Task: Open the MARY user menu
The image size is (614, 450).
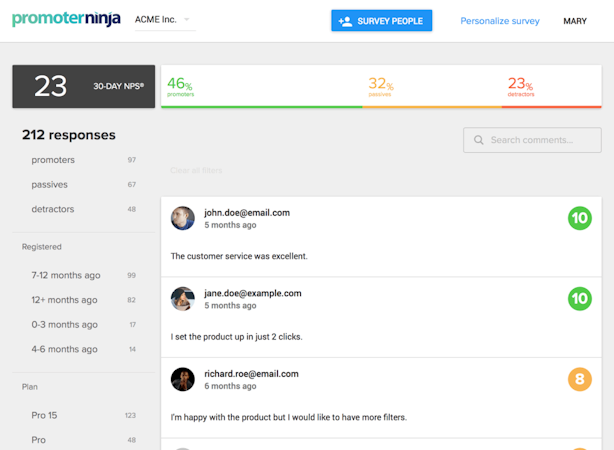Action: (x=575, y=21)
